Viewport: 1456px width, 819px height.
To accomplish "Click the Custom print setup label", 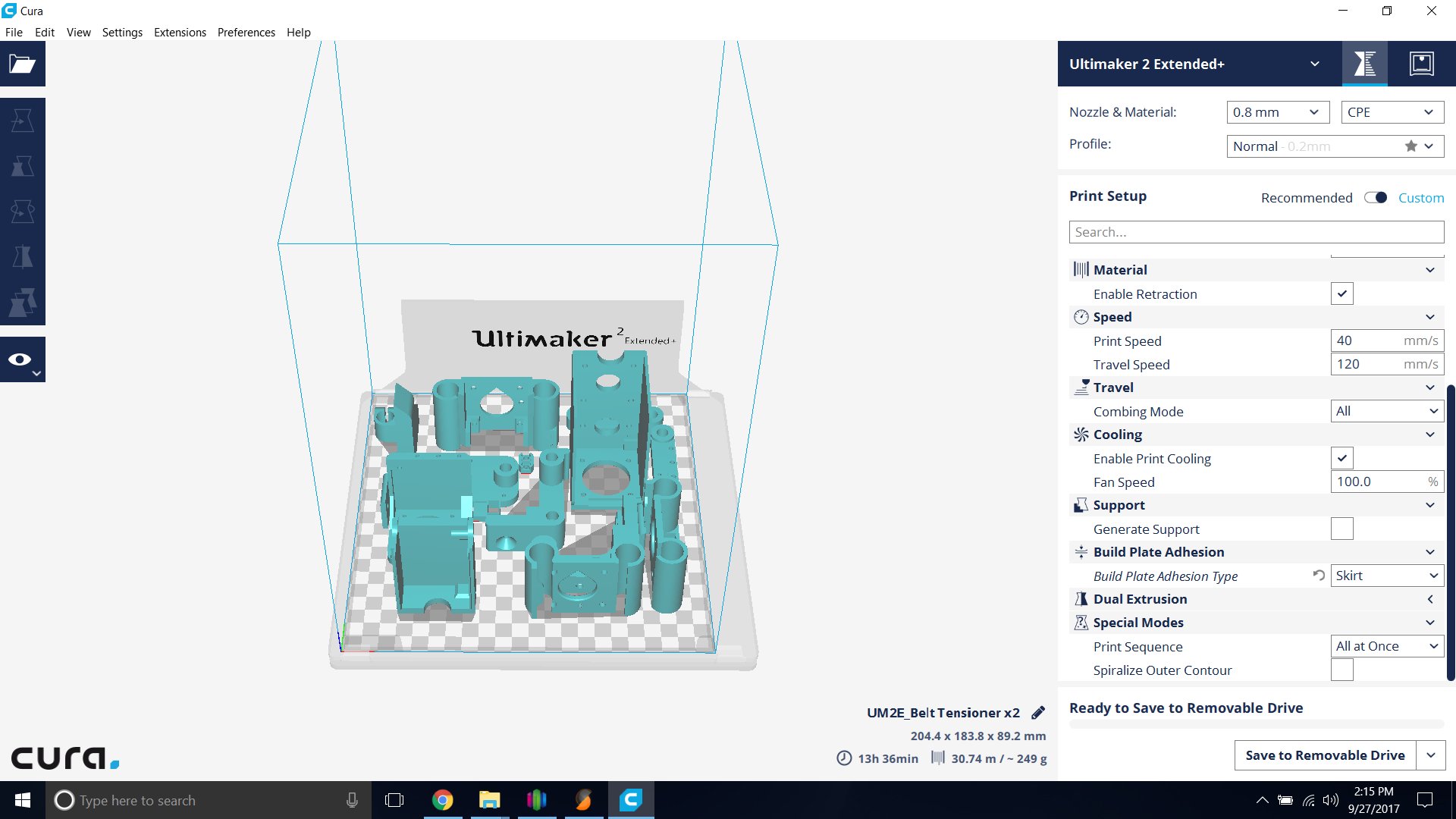I will click(x=1420, y=198).
